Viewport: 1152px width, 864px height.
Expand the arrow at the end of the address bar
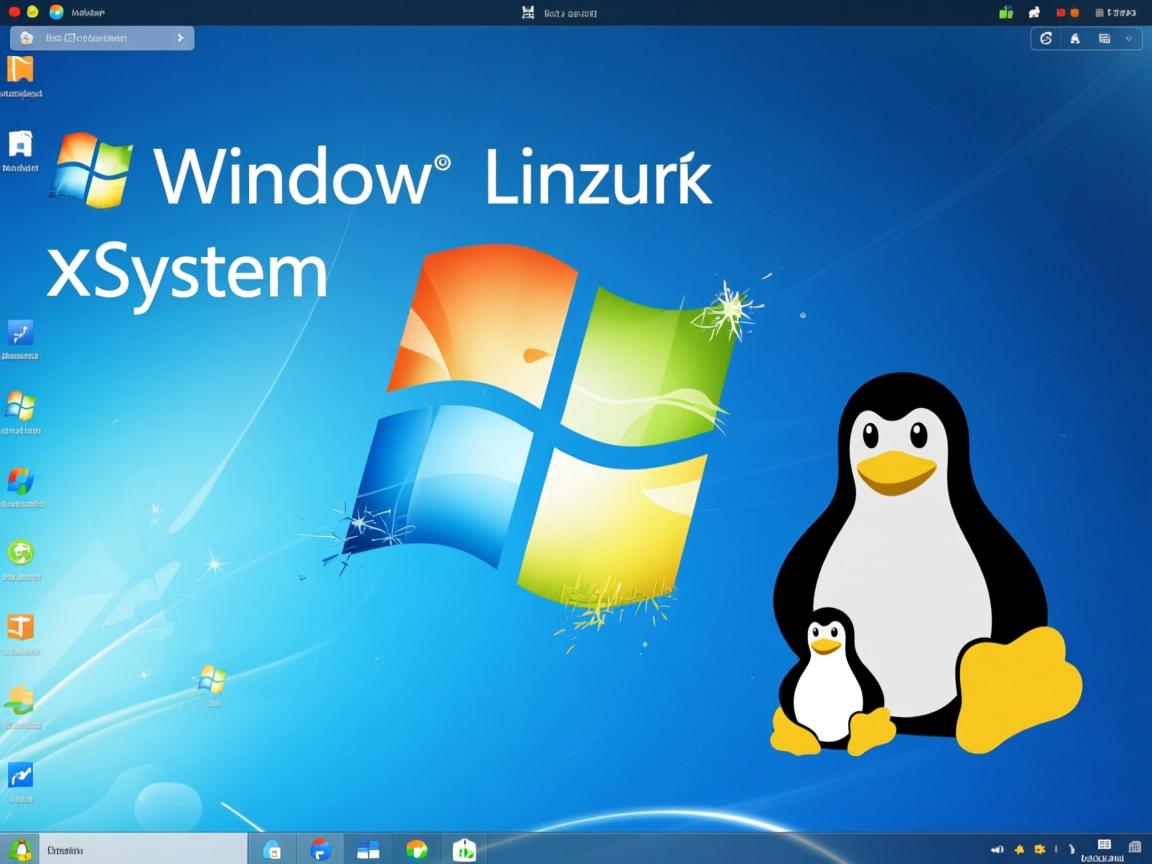pos(180,37)
